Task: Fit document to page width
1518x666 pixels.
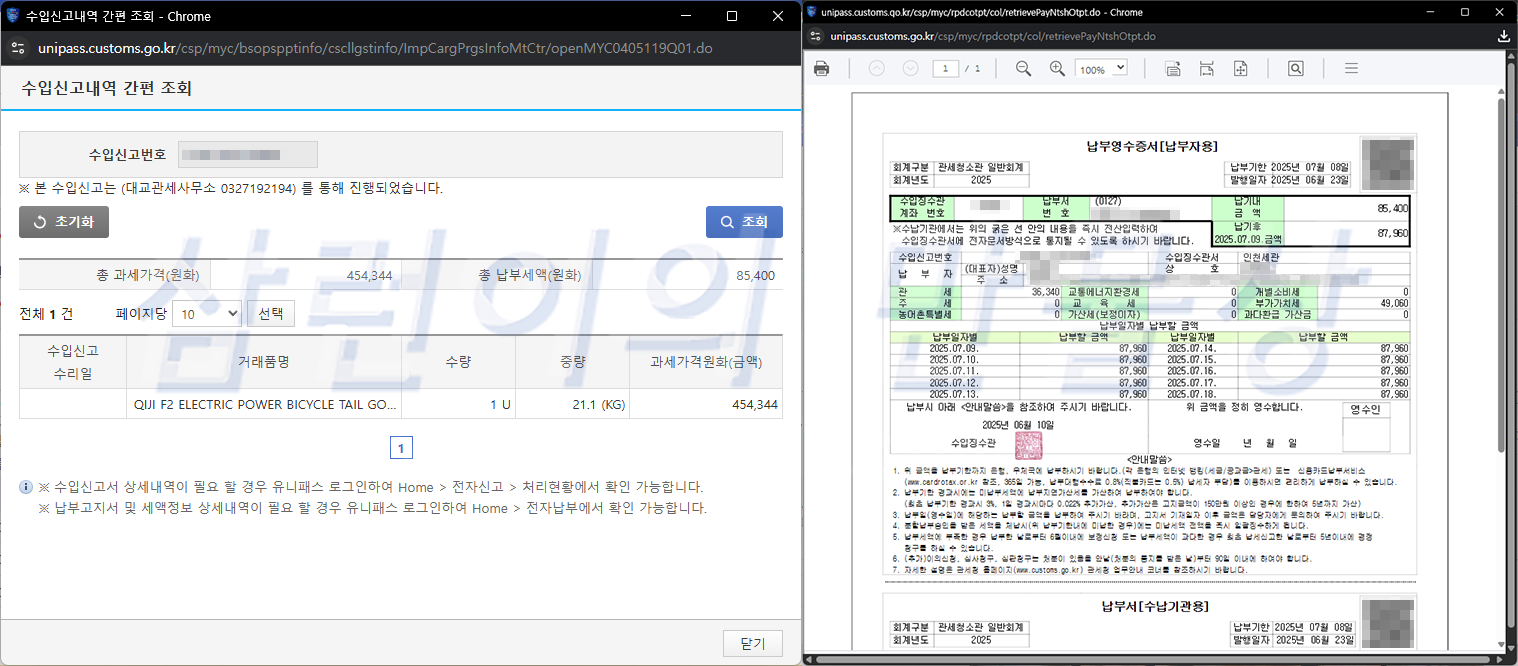Action: coord(1207,69)
